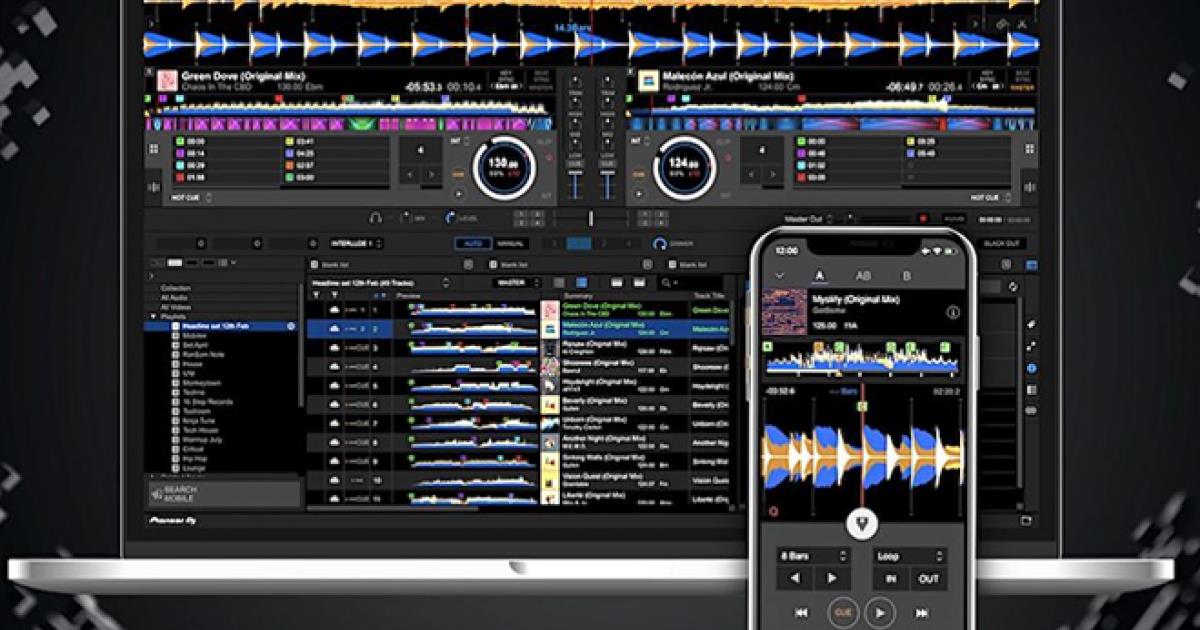
Task: Tap the phone's skip-to-previous-track icon
Action: tap(801, 612)
